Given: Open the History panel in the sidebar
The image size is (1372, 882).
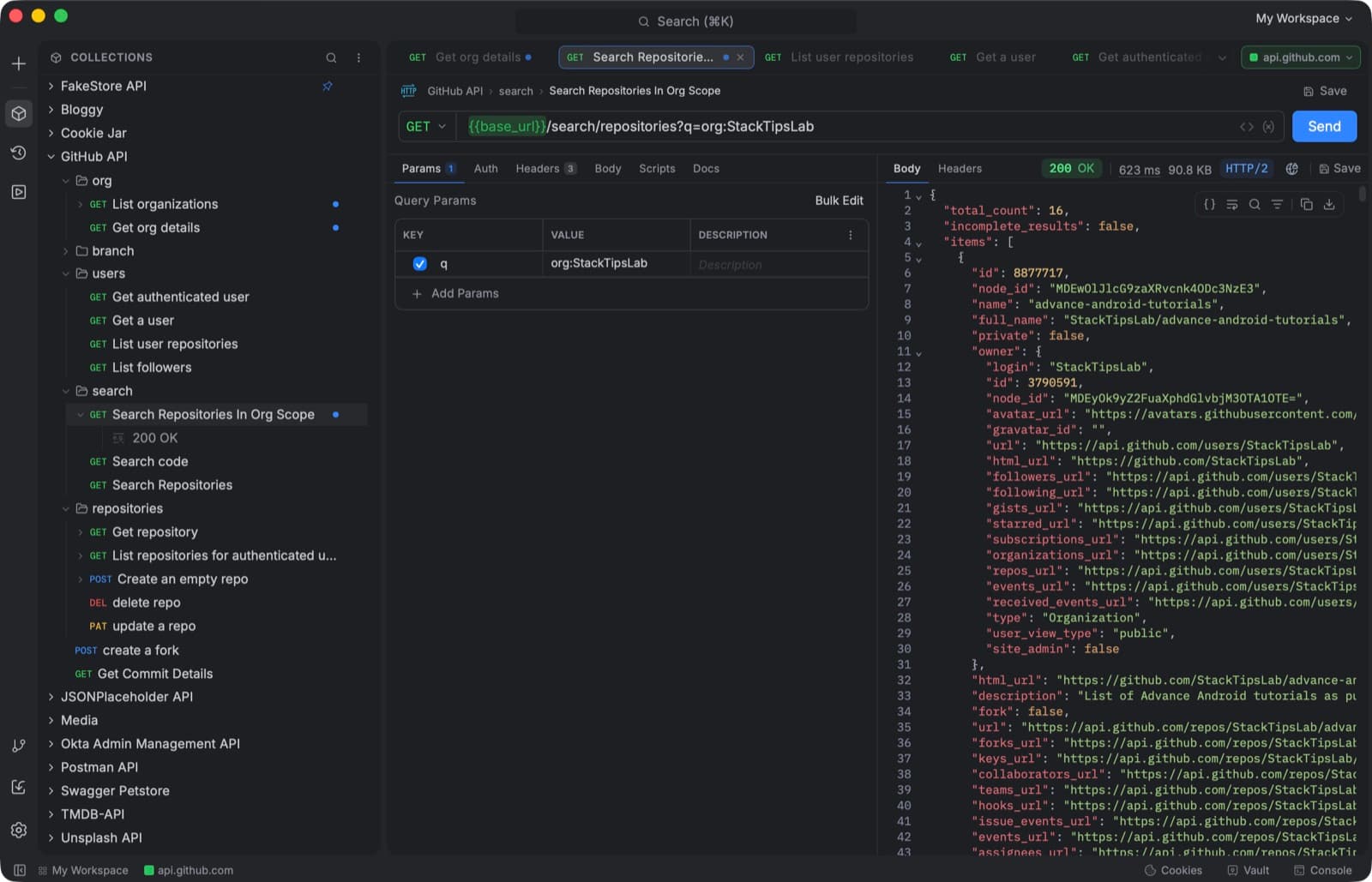Looking at the screenshot, I should tap(19, 153).
